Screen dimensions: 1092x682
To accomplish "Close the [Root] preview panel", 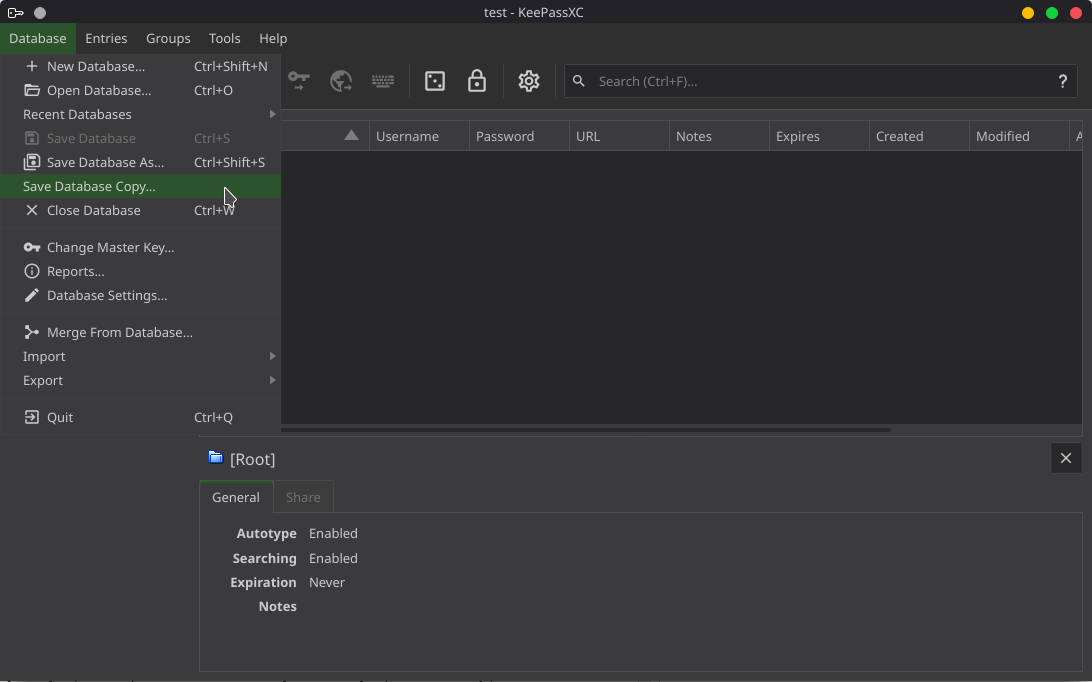I will [x=1066, y=458].
